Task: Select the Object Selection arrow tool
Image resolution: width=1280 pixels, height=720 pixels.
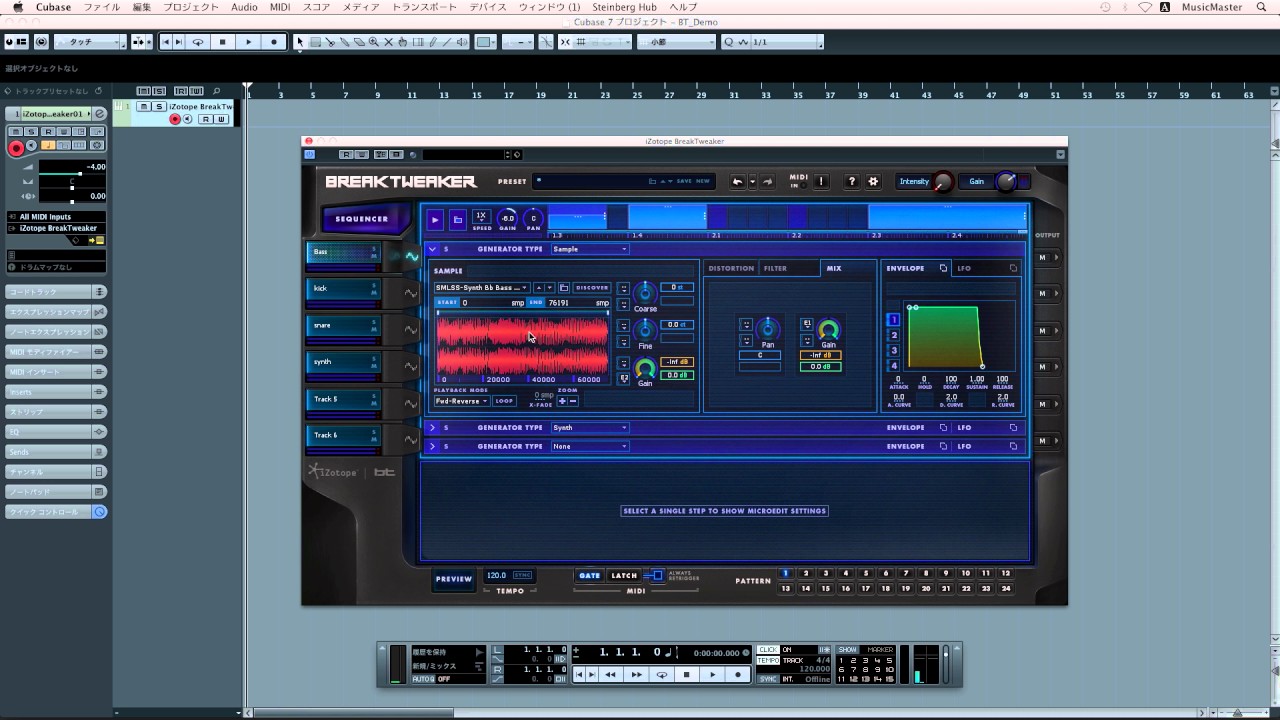Action: (x=300, y=42)
